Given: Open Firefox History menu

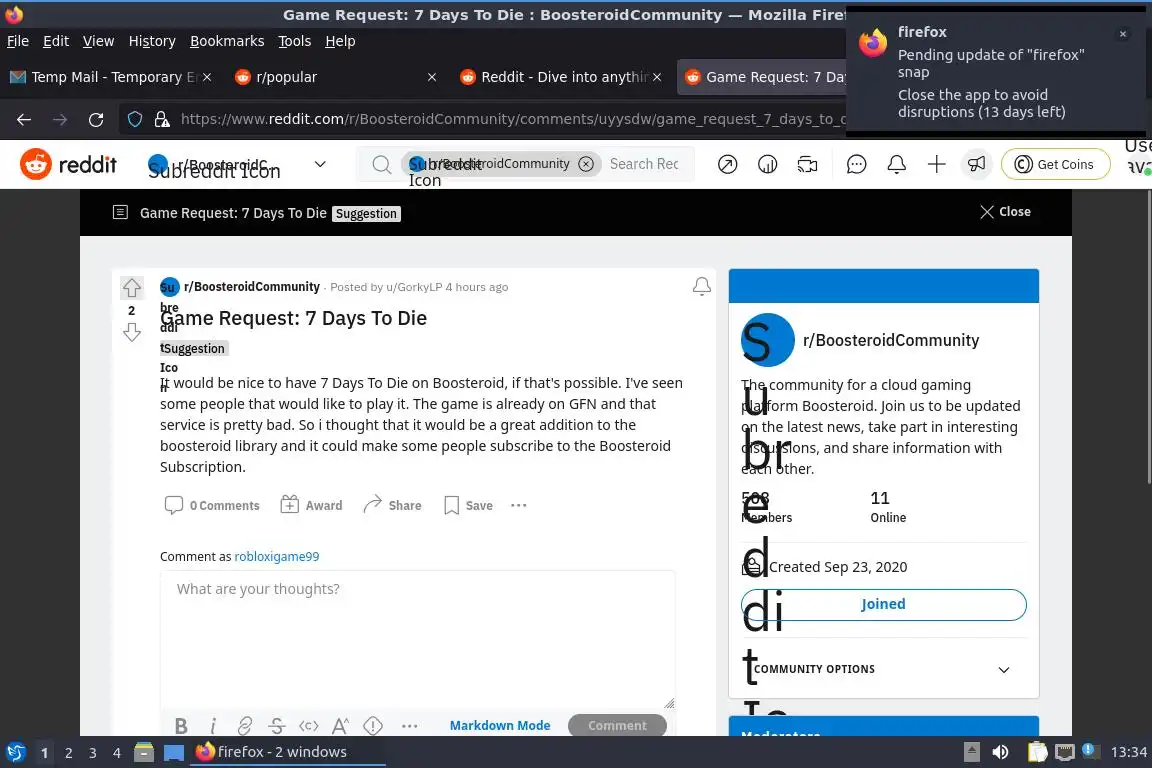Looking at the screenshot, I should [x=152, y=41].
